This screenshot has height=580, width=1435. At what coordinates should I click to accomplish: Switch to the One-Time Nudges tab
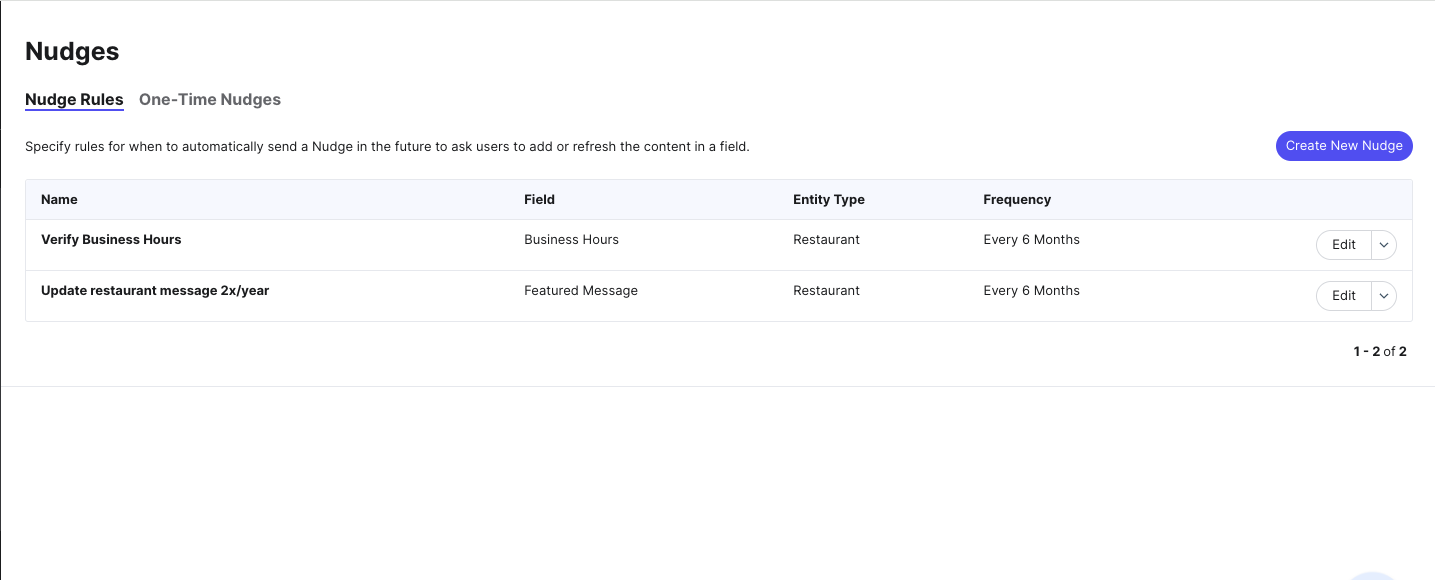pos(209,100)
